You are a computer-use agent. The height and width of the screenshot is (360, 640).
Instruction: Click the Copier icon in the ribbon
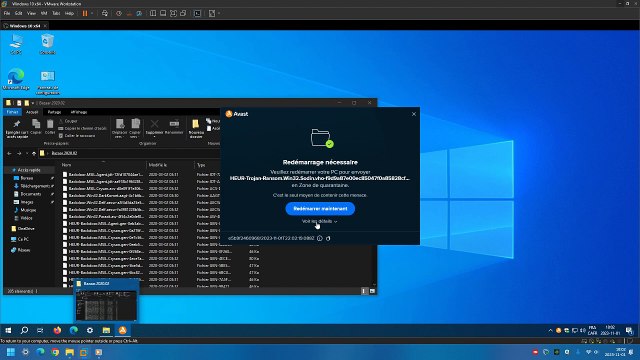tap(36, 127)
